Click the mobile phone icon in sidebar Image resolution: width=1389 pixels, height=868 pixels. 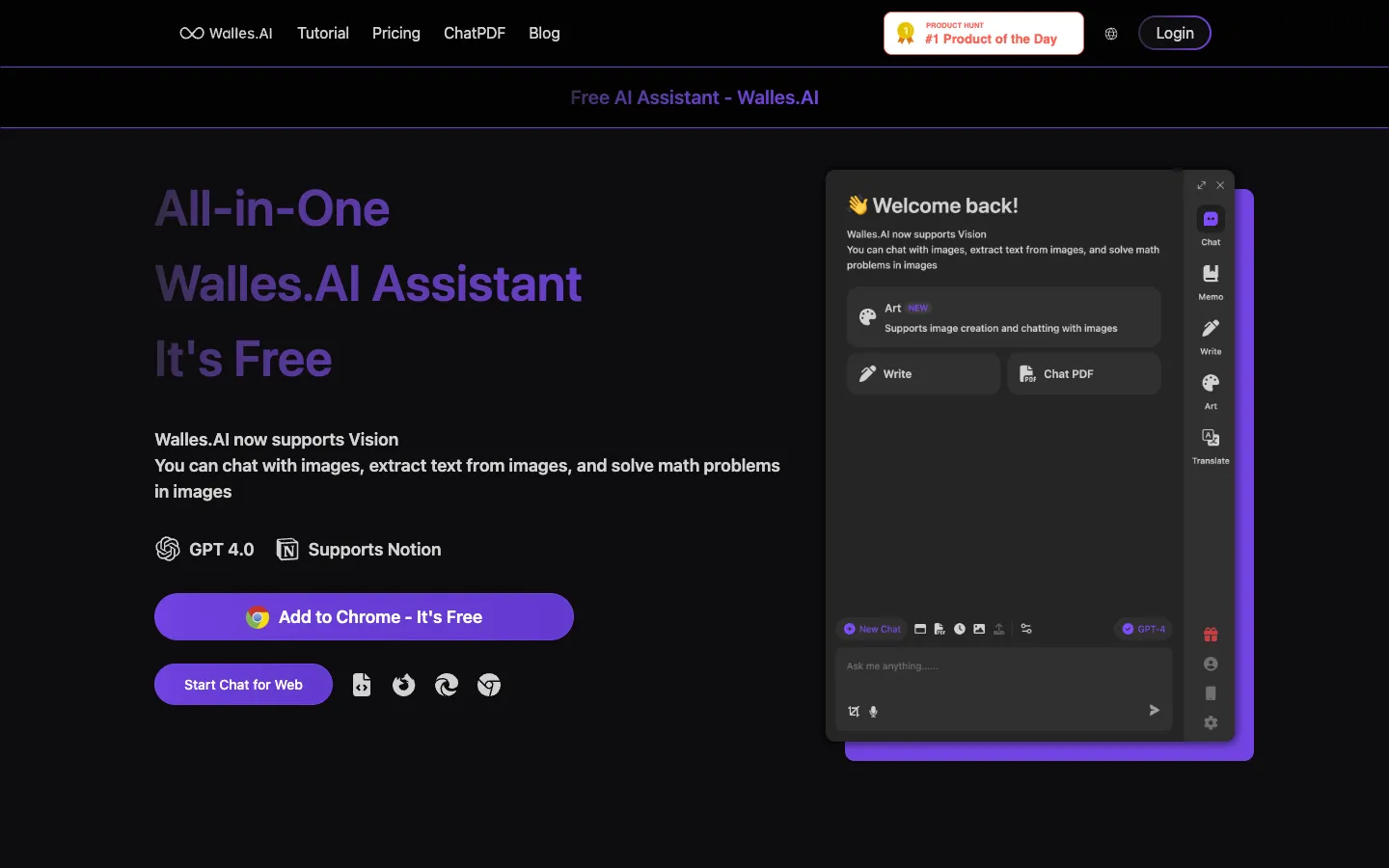tap(1211, 693)
